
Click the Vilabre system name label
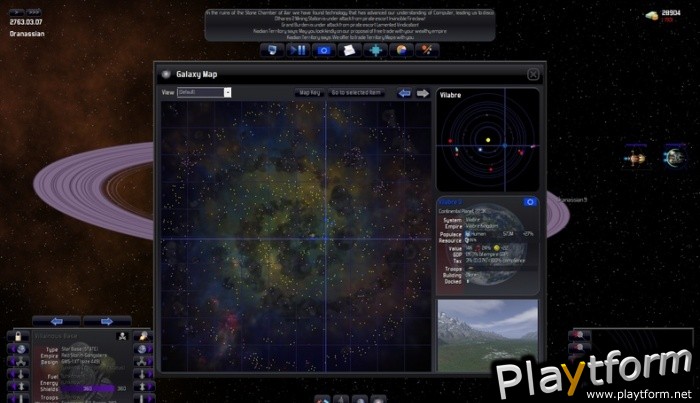point(450,95)
